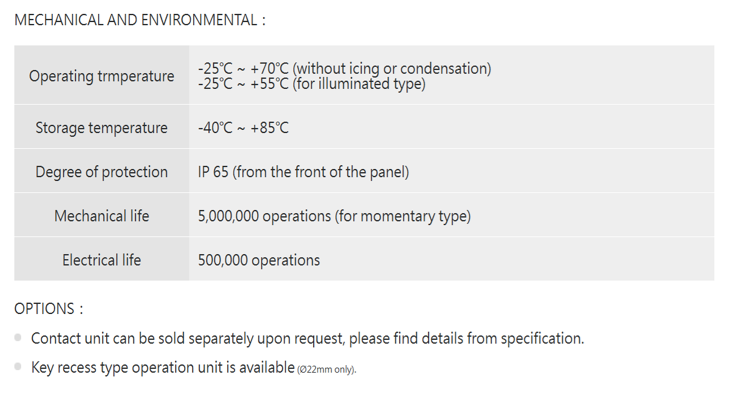The width and height of the screenshot is (742, 400).
Task: Click the bullet before Key recess line
Action: [x=19, y=367]
